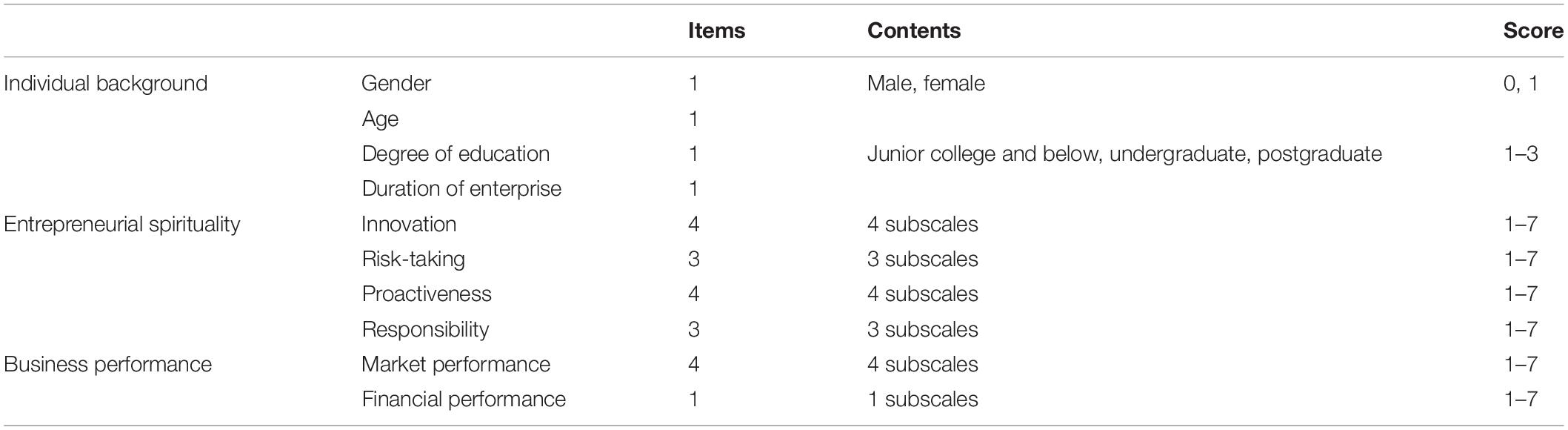The image size is (1568, 430).
Task: Select the Risk-taking row label
Action: click(413, 259)
